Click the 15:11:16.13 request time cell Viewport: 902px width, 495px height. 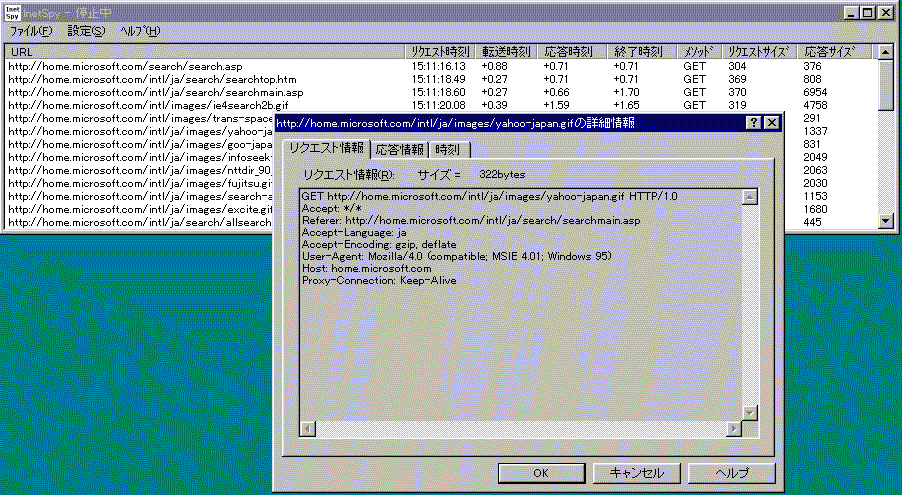pos(438,67)
